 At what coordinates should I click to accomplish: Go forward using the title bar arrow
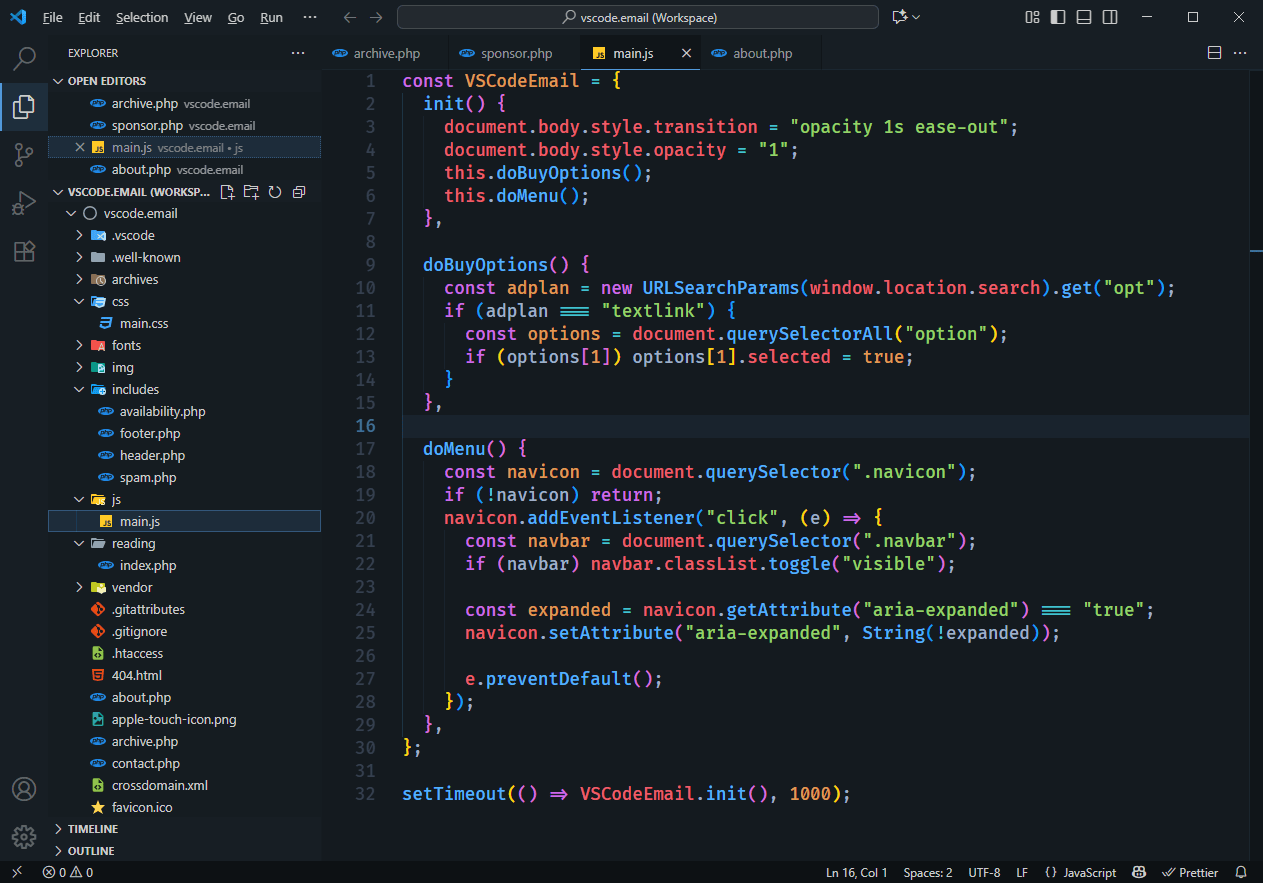[x=376, y=17]
